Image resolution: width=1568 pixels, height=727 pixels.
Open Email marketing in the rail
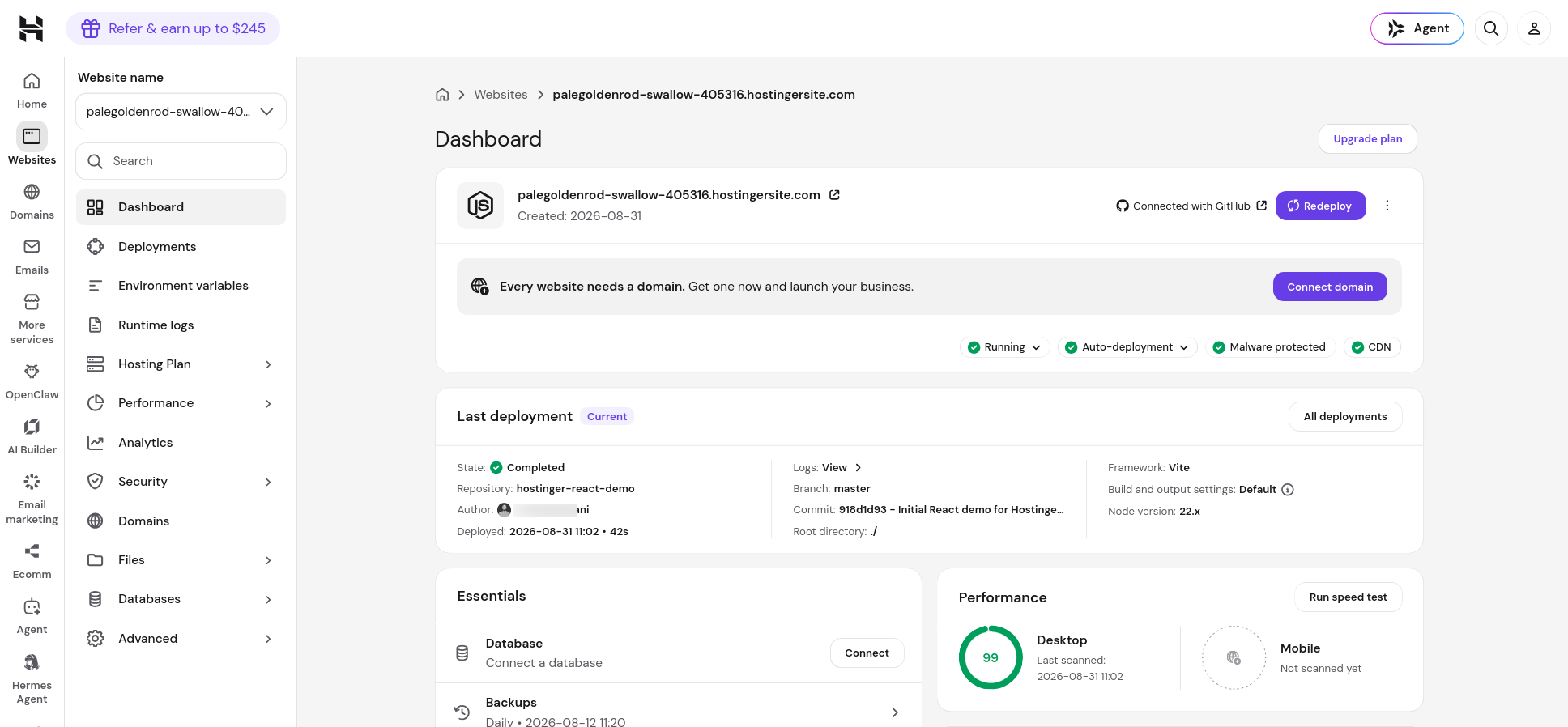32,498
